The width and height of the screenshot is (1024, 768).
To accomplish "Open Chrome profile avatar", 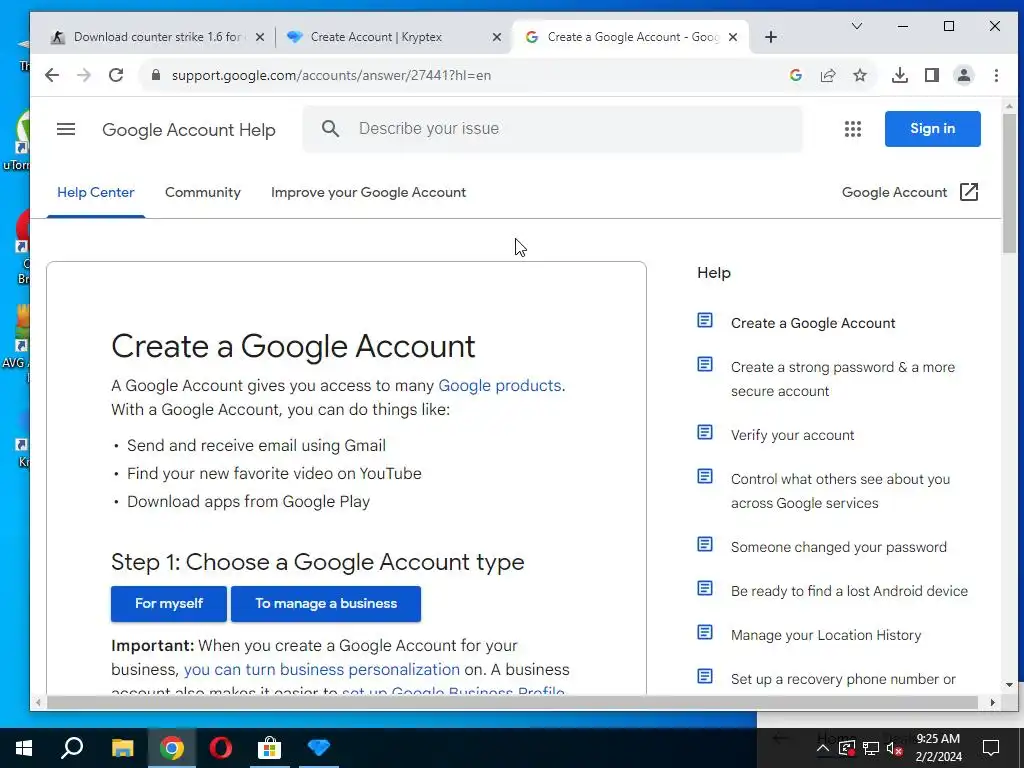I will coord(964,75).
